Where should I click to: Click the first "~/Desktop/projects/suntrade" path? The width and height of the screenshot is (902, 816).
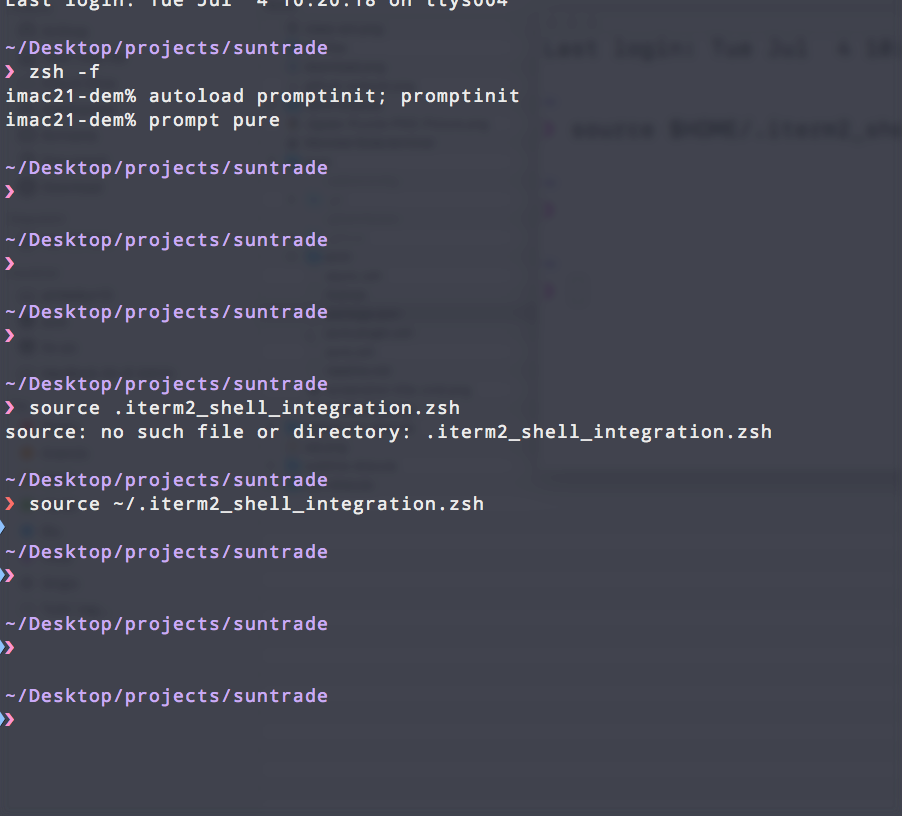pyautogui.click(x=166, y=47)
